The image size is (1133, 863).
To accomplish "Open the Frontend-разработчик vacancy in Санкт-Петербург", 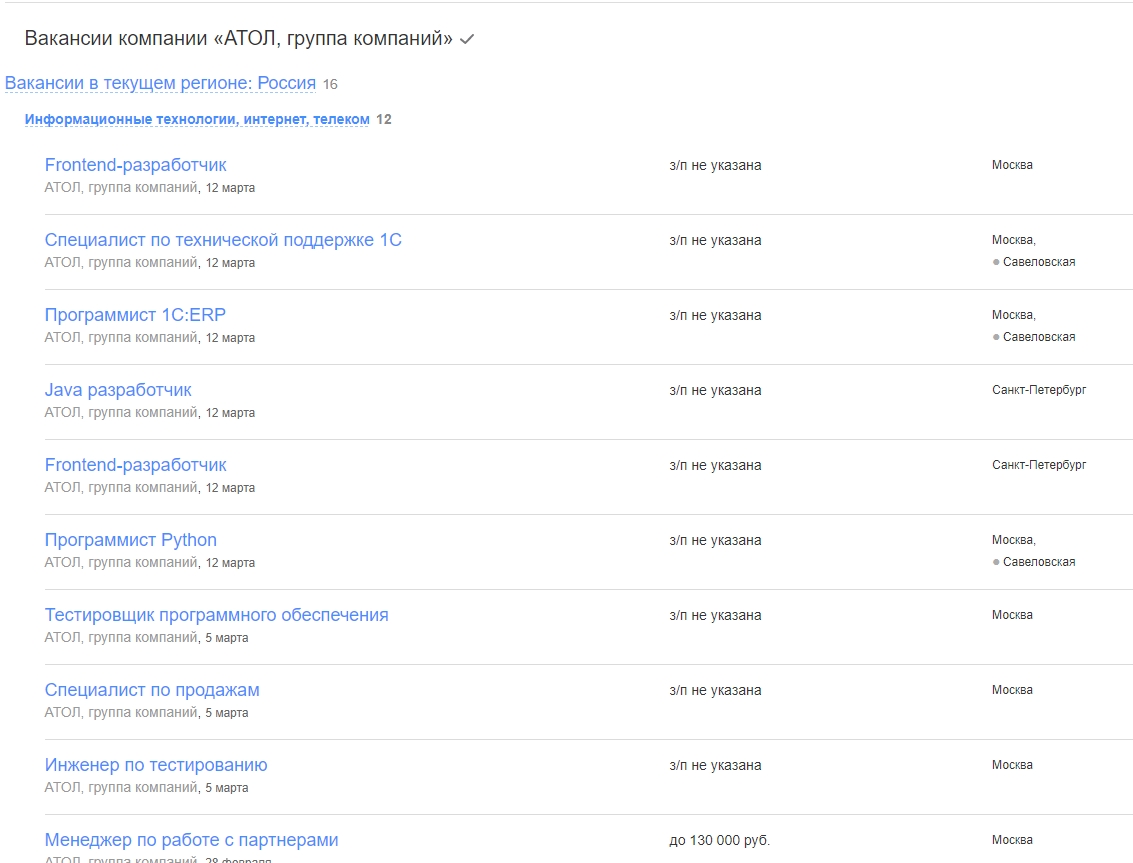I will tap(135, 465).
